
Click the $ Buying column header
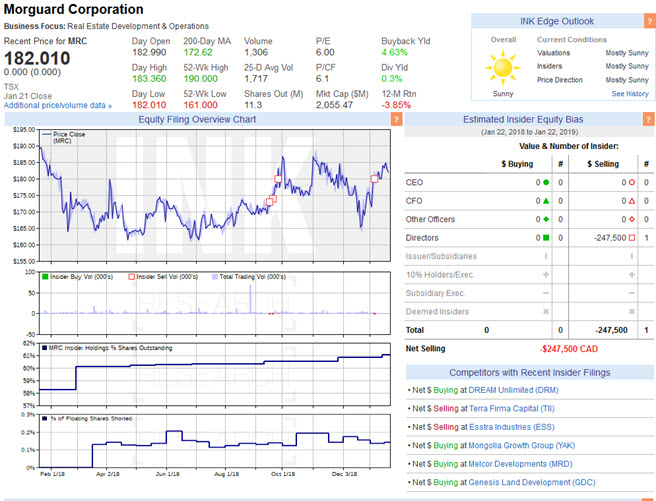point(517,164)
